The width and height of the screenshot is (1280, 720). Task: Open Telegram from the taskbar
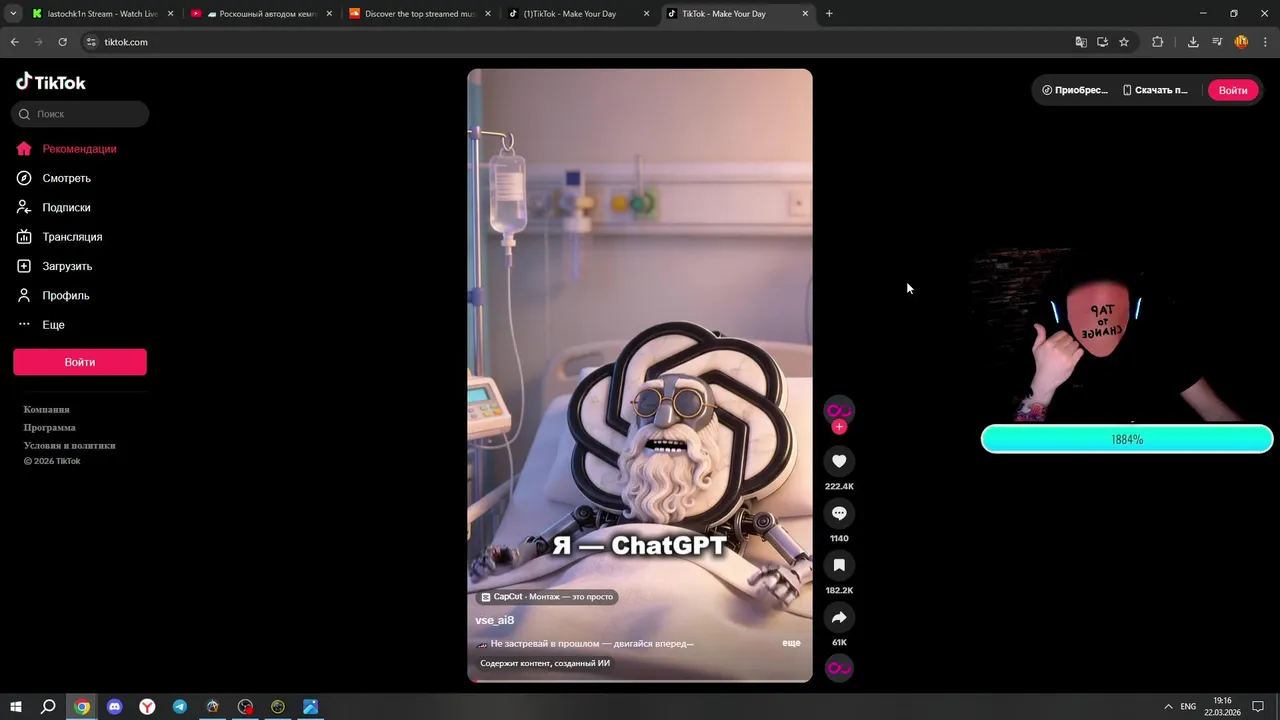click(x=180, y=706)
